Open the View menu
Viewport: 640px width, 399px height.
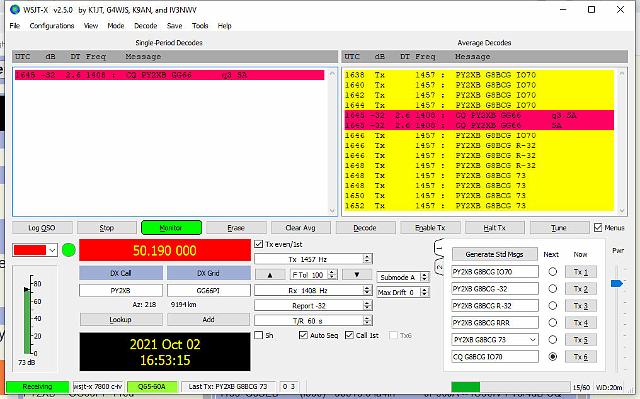click(x=91, y=26)
